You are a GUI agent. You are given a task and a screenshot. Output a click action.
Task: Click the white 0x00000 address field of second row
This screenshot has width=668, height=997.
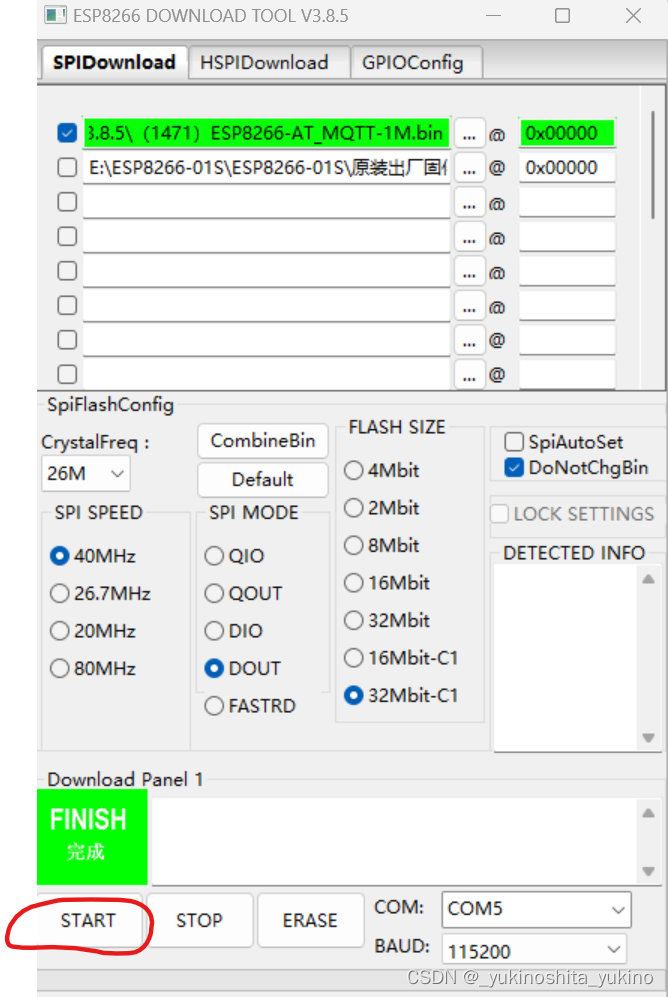point(567,168)
